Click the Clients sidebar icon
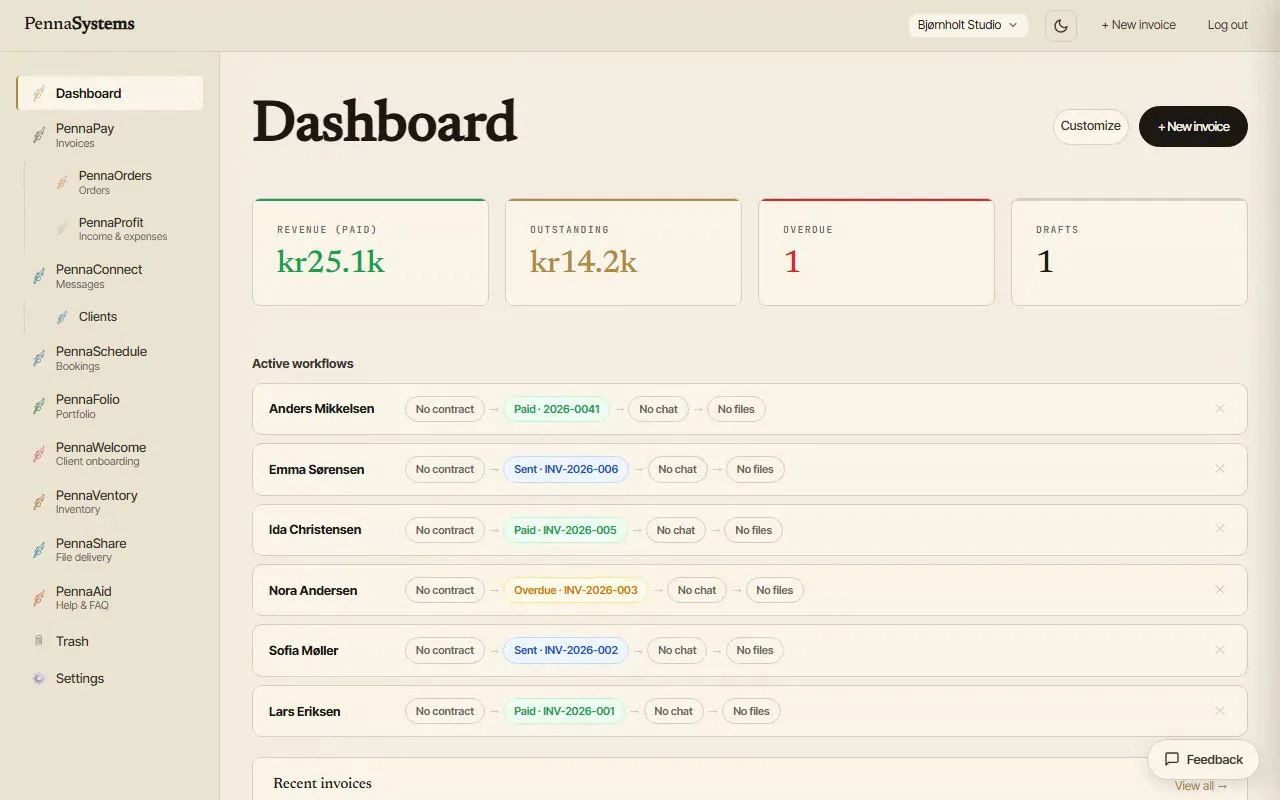The image size is (1280, 800). coord(62,317)
